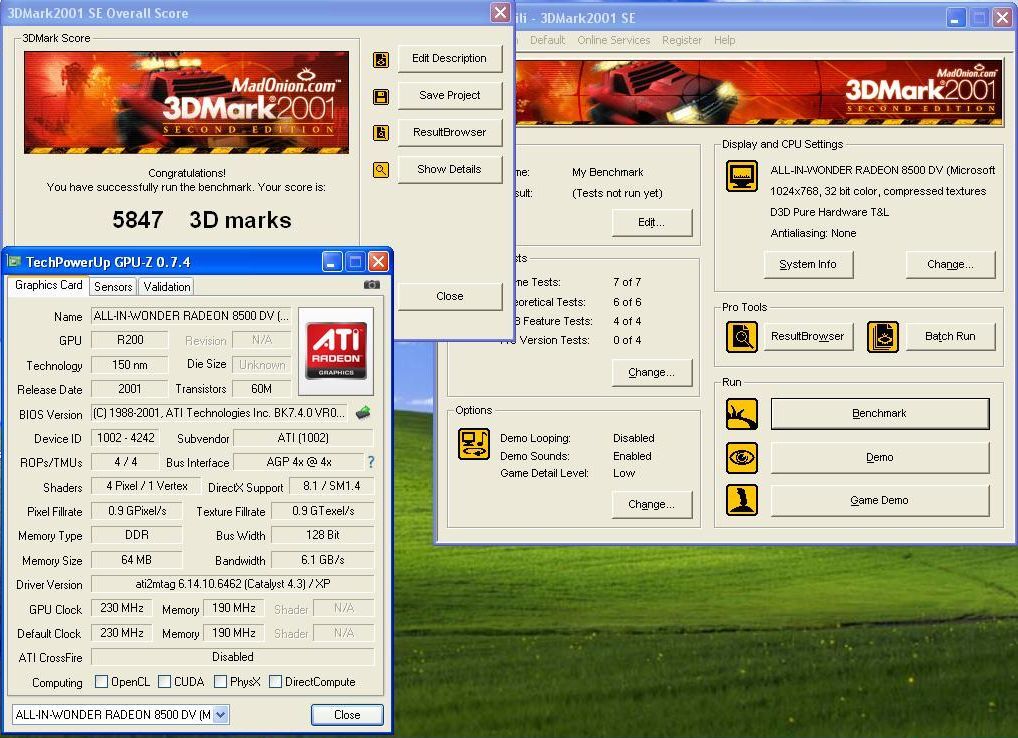
Task: Open the Validation tab
Action: point(167,286)
